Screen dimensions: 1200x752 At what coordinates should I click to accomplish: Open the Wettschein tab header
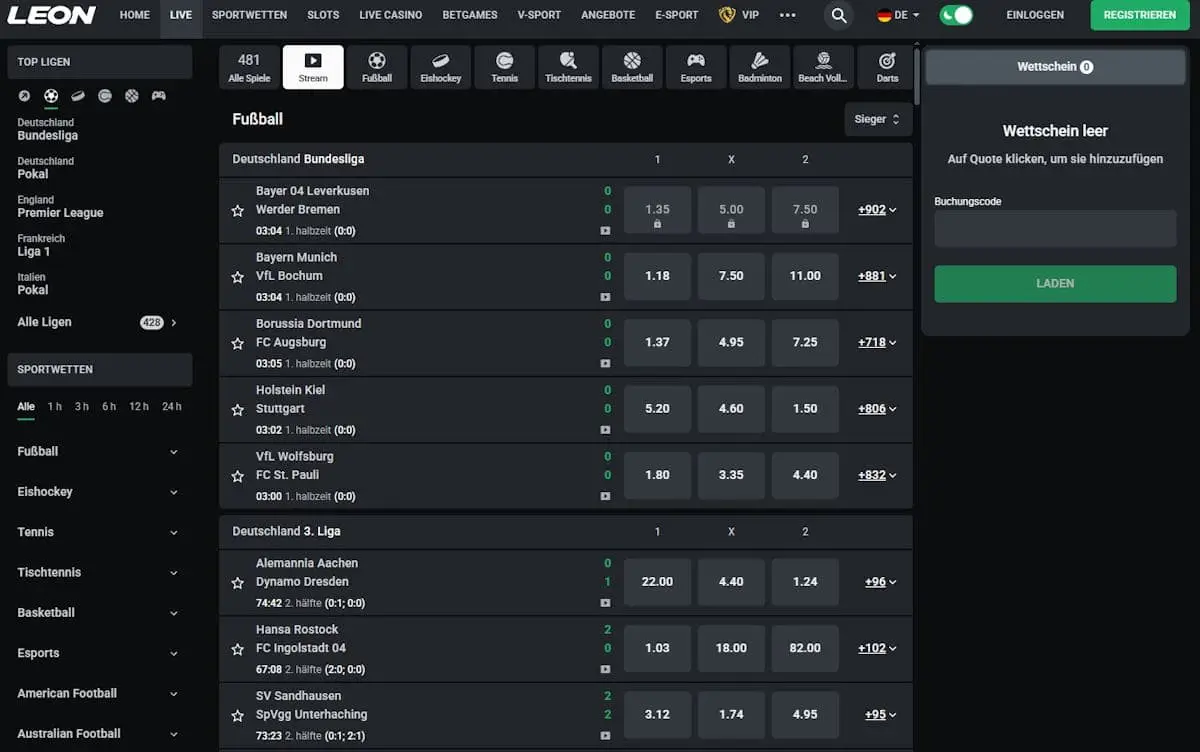[x=1055, y=67]
